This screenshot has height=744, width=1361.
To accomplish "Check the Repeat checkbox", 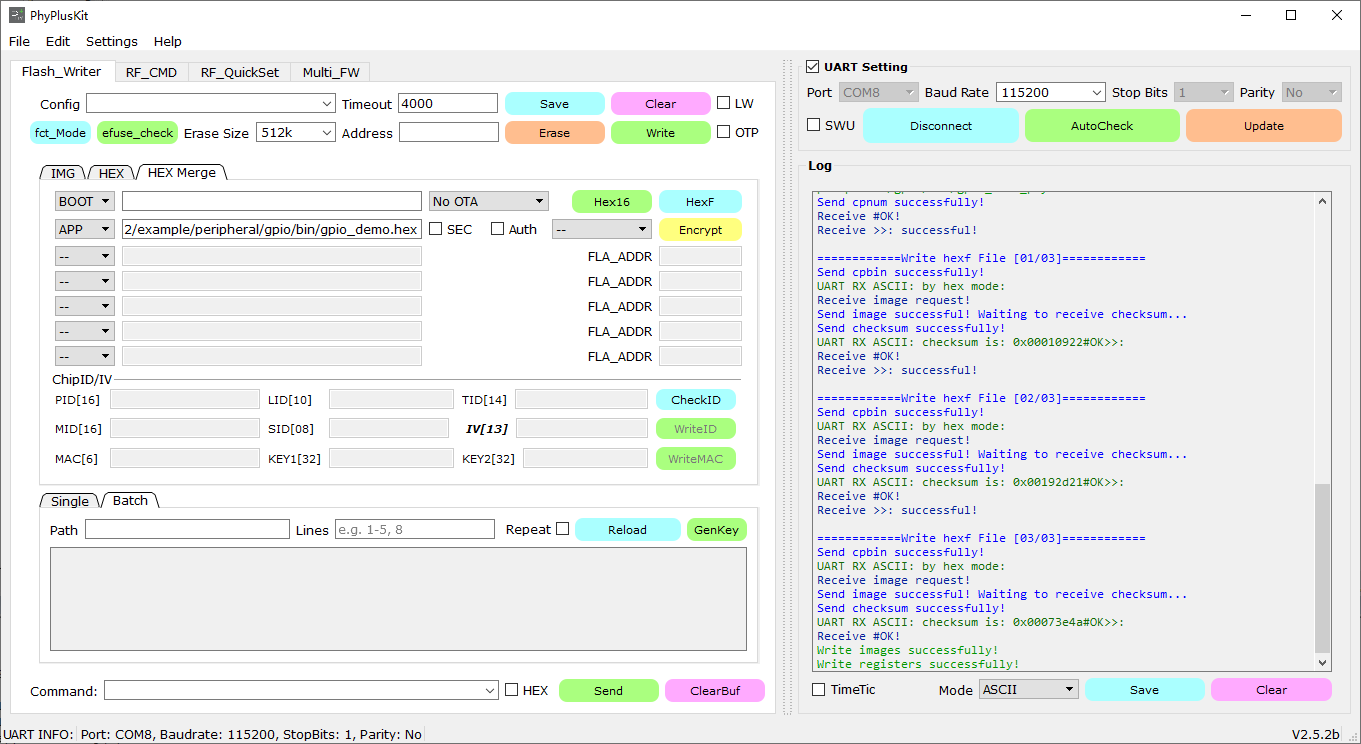I will 563,529.
